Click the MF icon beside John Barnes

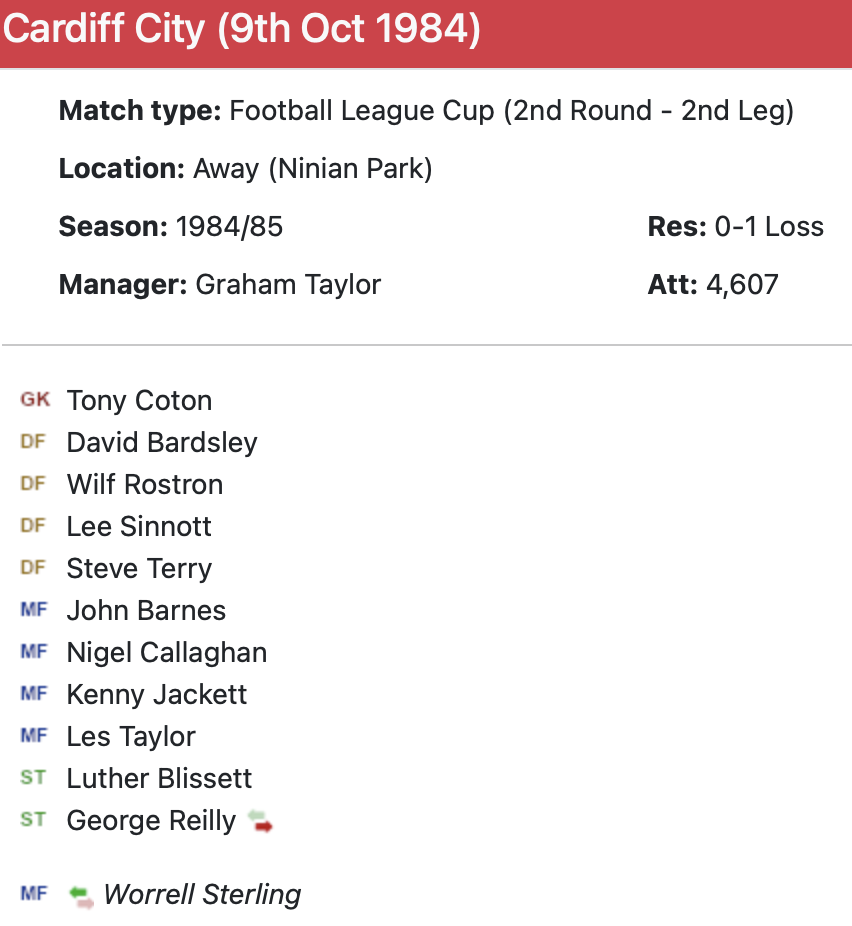(x=34, y=610)
